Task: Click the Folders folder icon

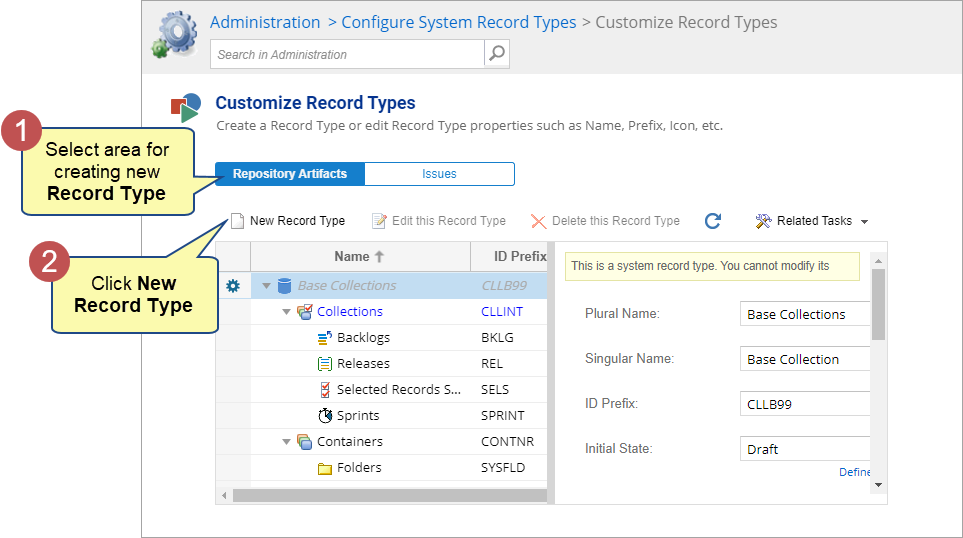Action: tap(324, 468)
